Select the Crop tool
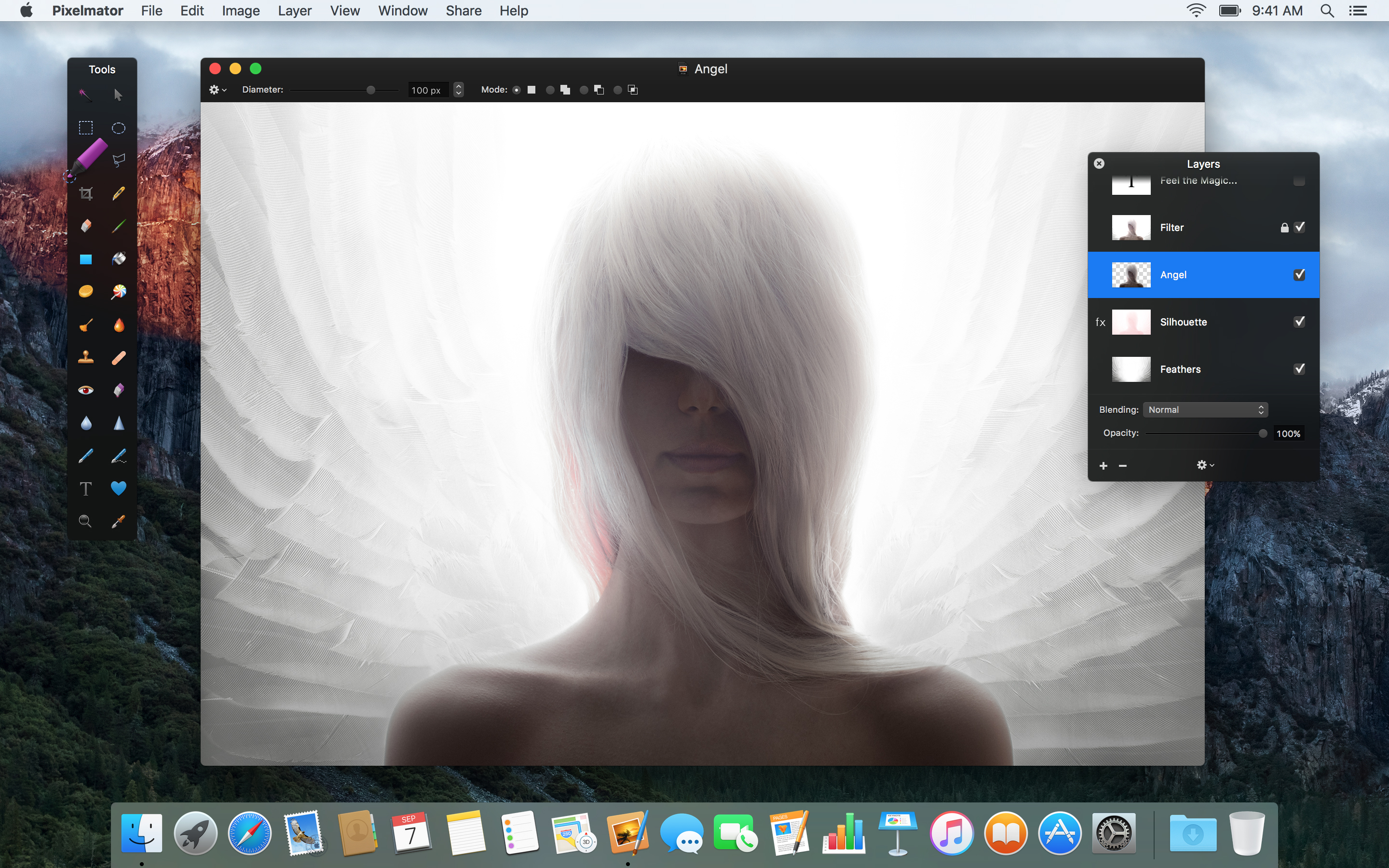 pyautogui.click(x=86, y=193)
